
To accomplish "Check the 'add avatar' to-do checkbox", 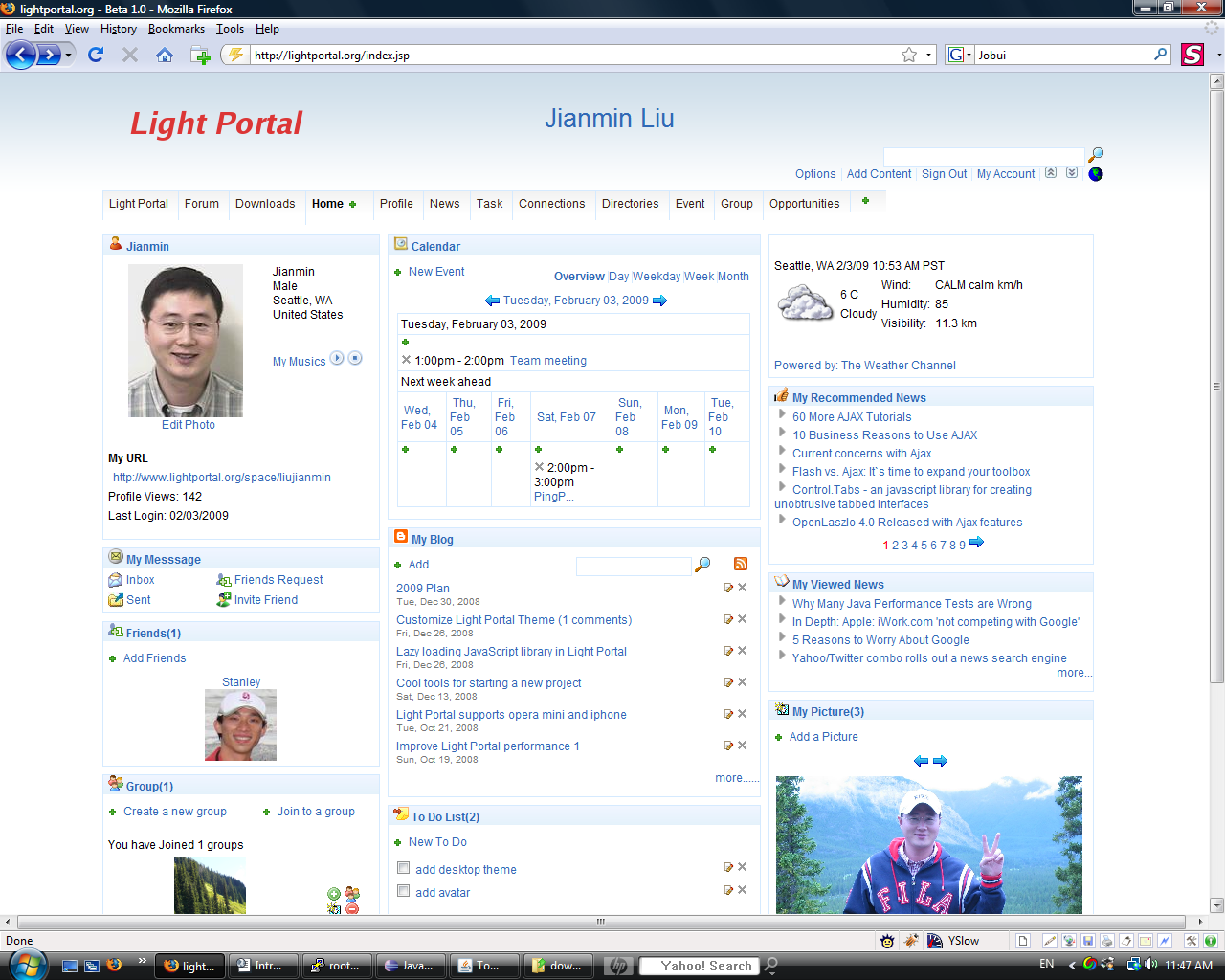I will (x=404, y=891).
